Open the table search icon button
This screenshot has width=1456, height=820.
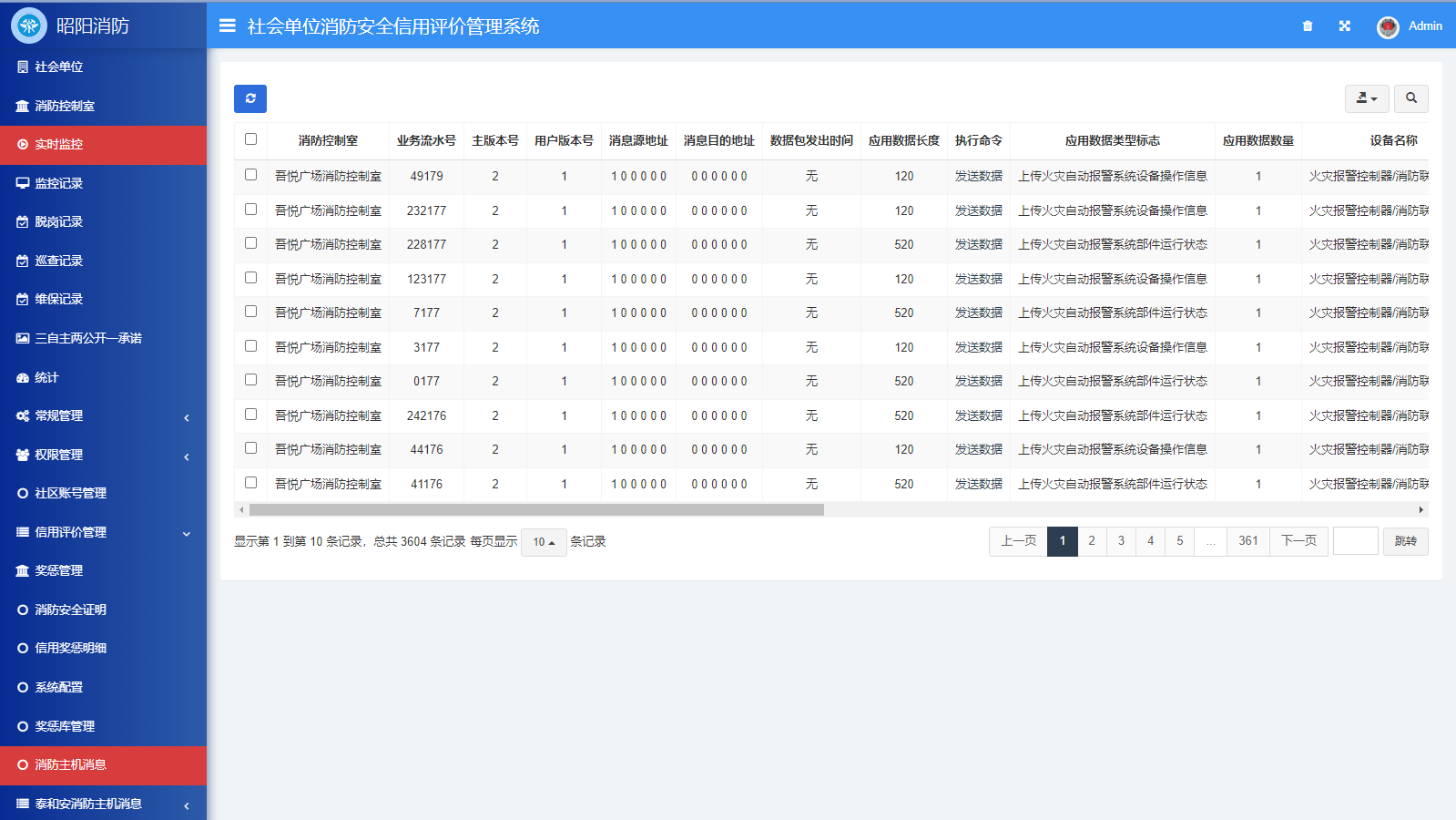[1411, 98]
